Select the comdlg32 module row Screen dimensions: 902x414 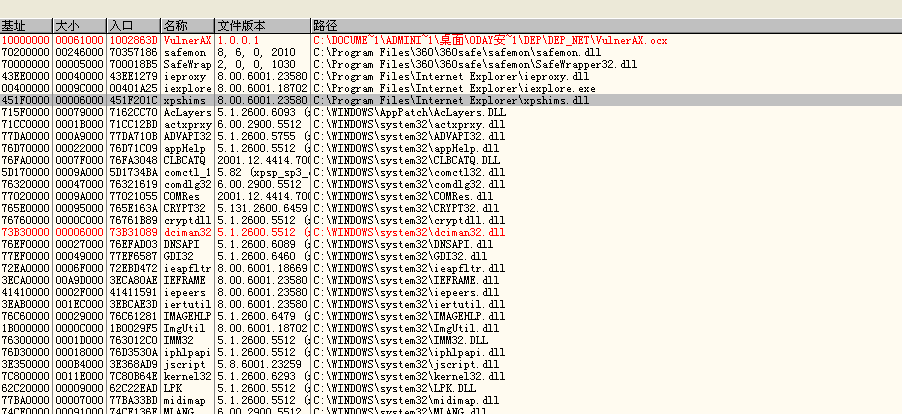187,185
